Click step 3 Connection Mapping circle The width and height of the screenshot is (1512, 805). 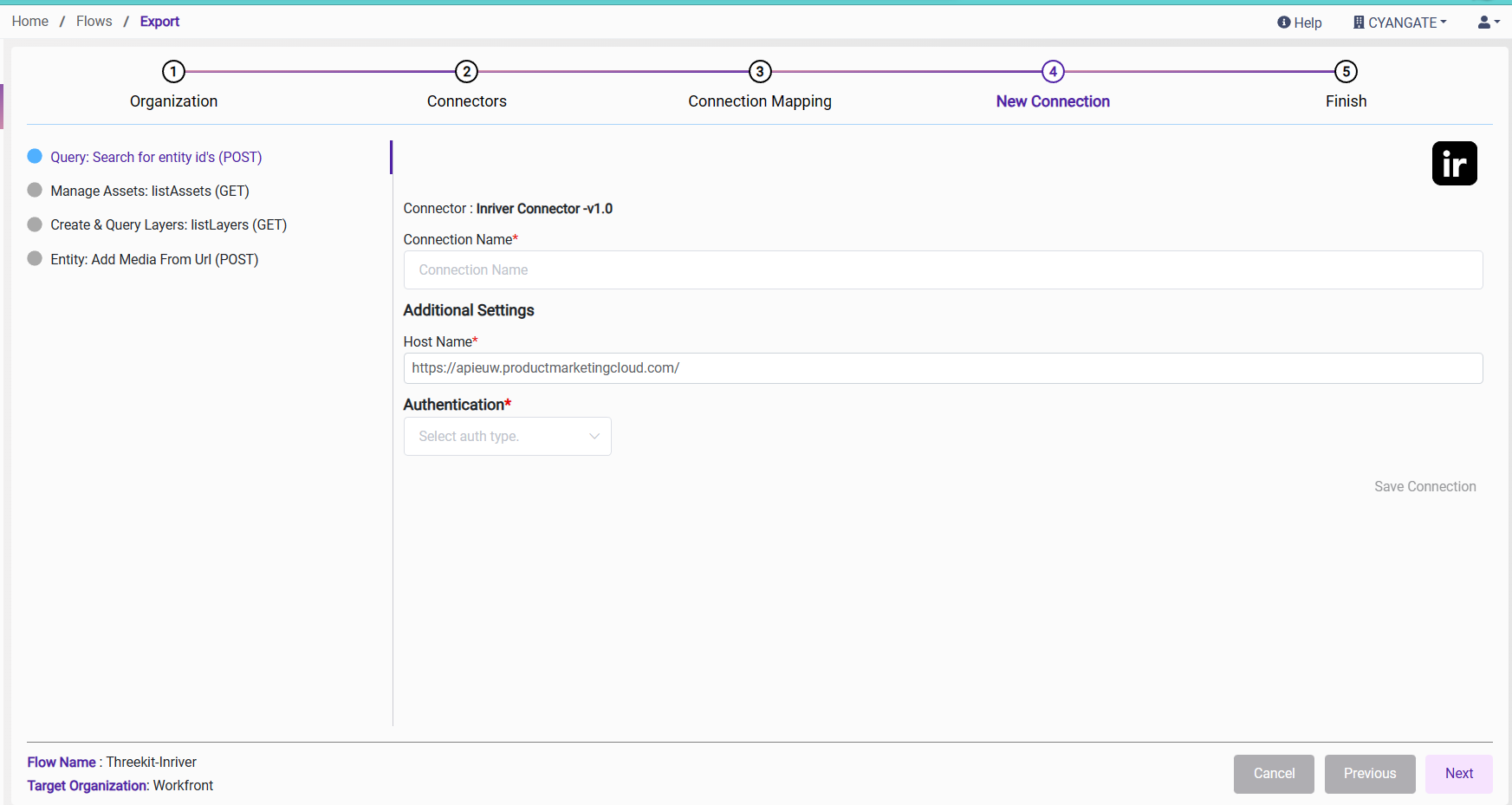point(760,72)
